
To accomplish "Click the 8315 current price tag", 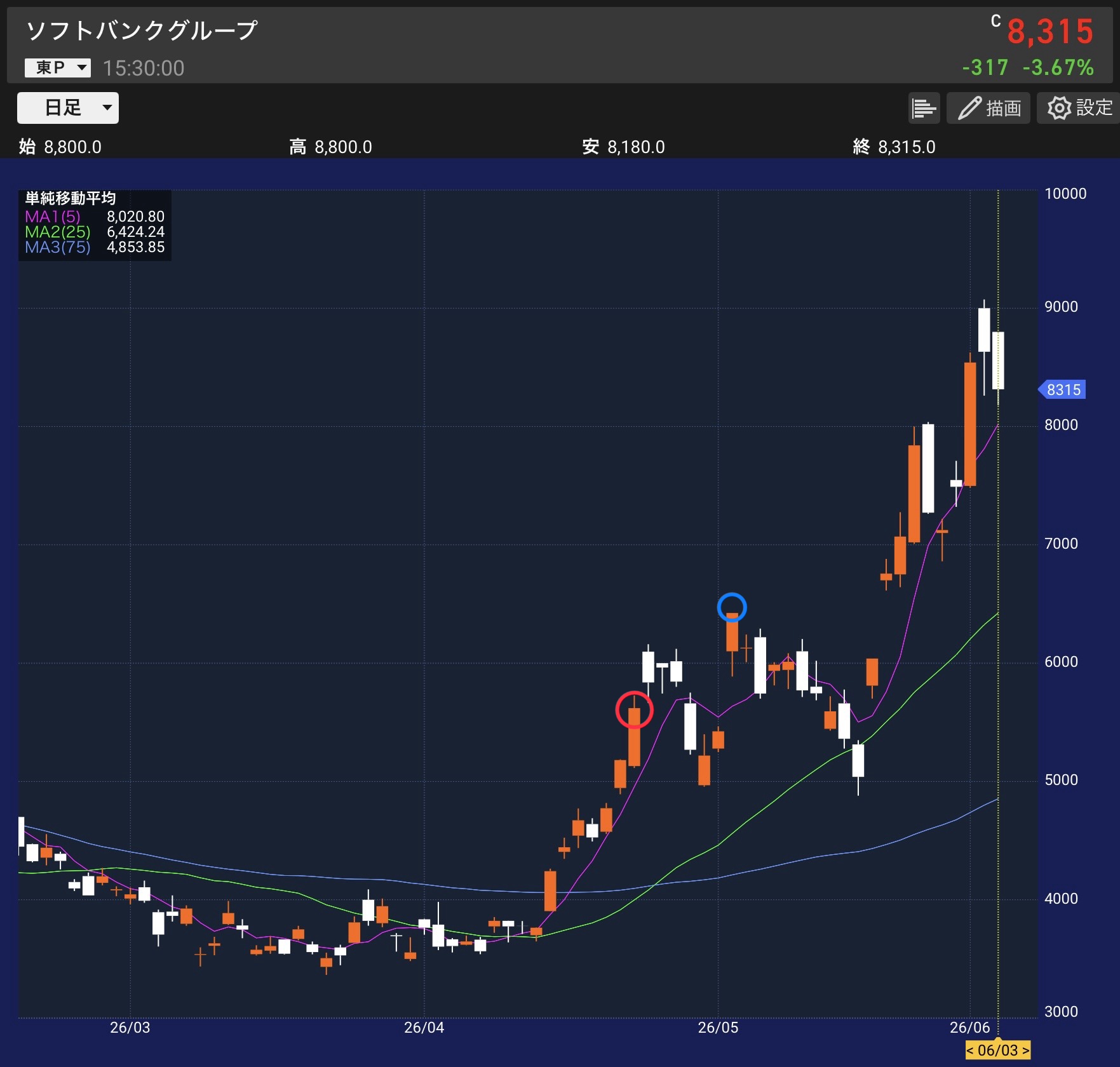I will pos(1062,390).
